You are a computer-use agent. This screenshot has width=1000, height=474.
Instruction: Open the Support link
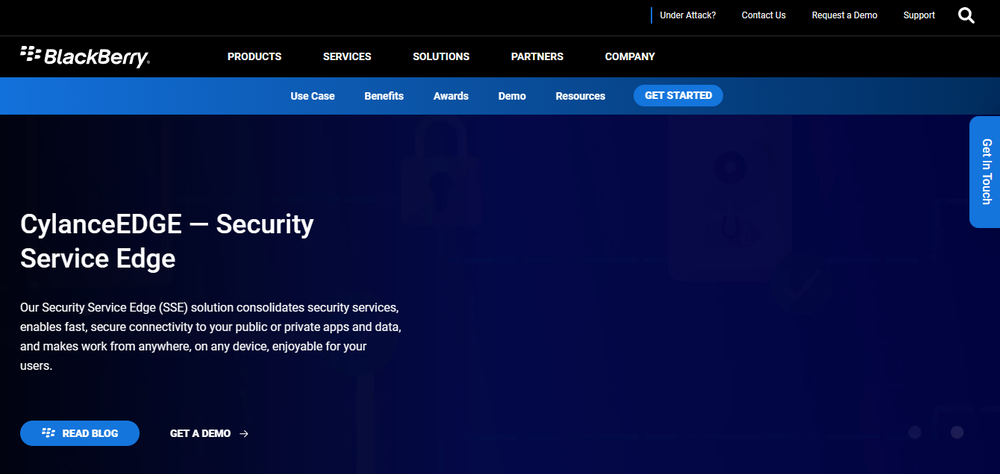[919, 15]
